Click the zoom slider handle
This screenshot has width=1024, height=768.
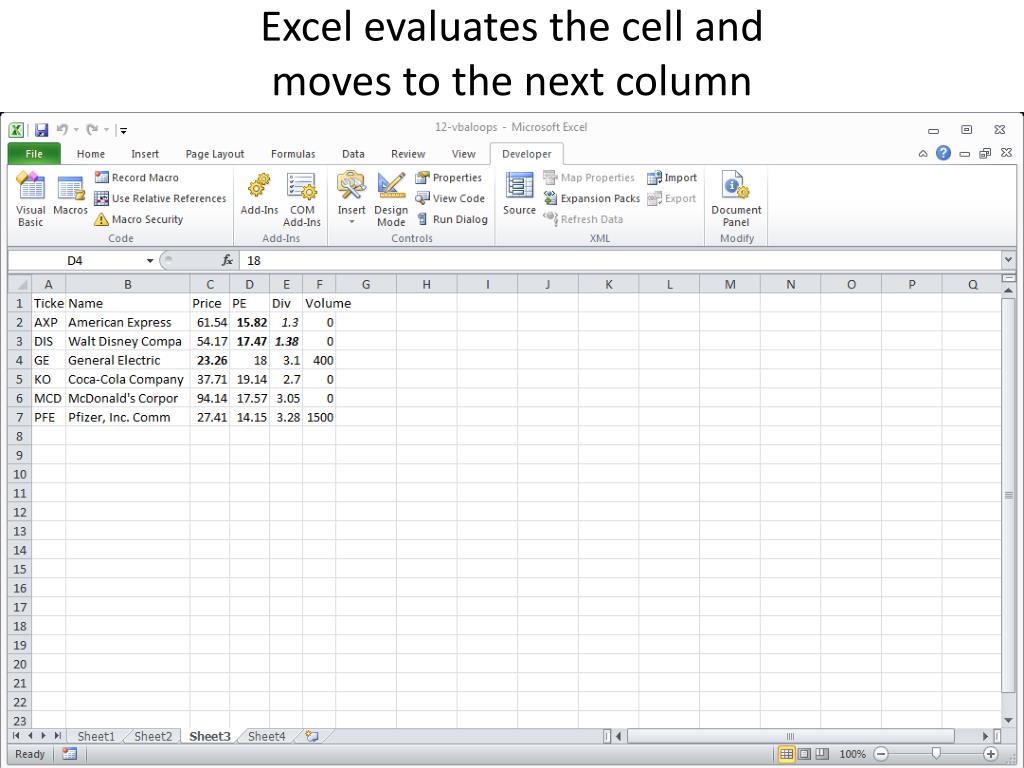[x=936, y=754]
